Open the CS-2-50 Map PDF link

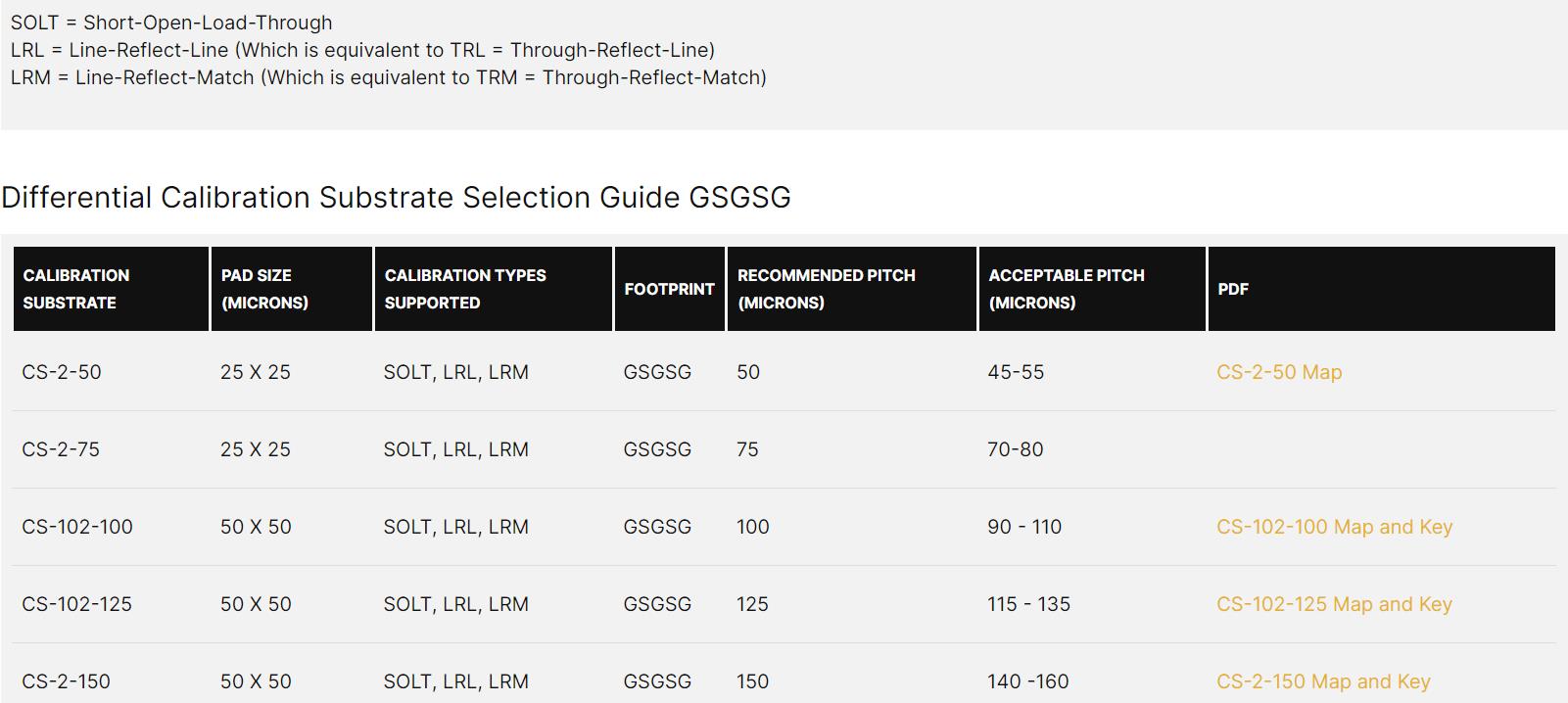(1278, 372)
